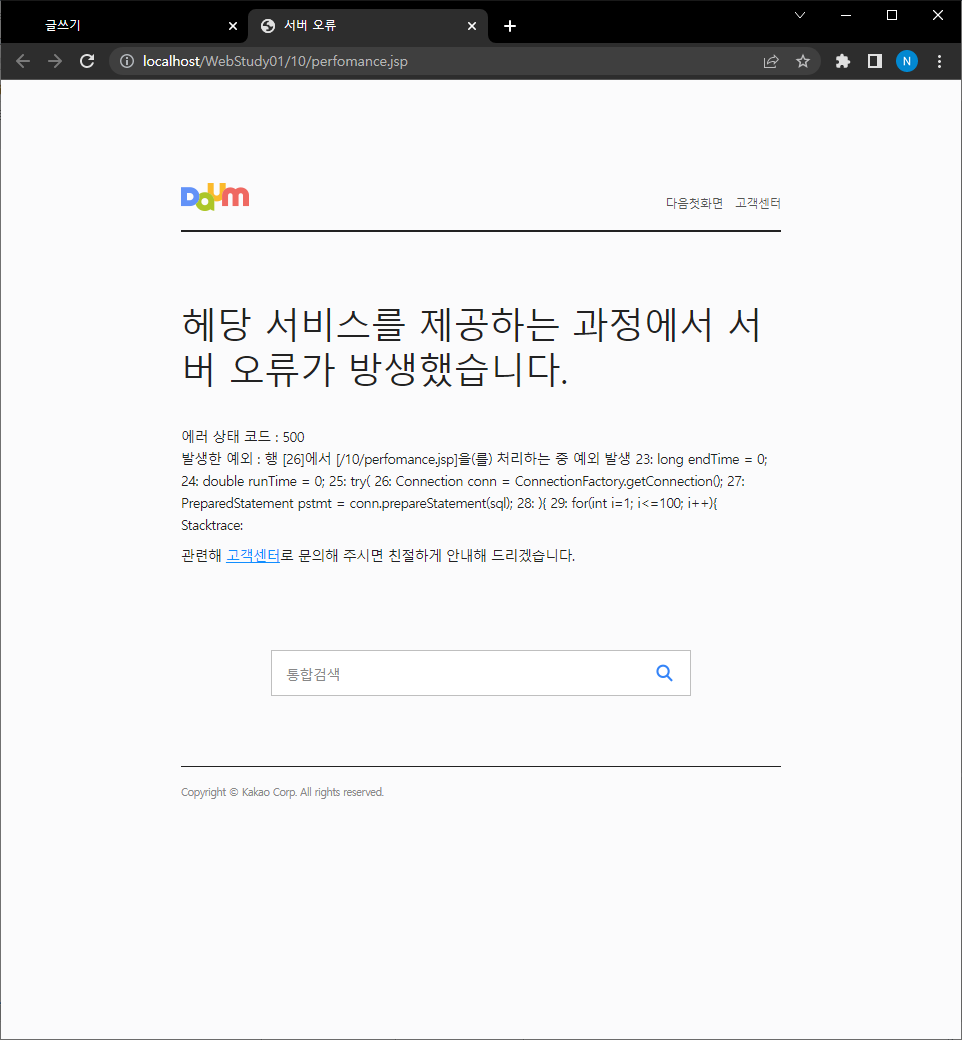Maximize the browser window
This screenshot has width=962, height=1040.
click(x=892, y=15)
